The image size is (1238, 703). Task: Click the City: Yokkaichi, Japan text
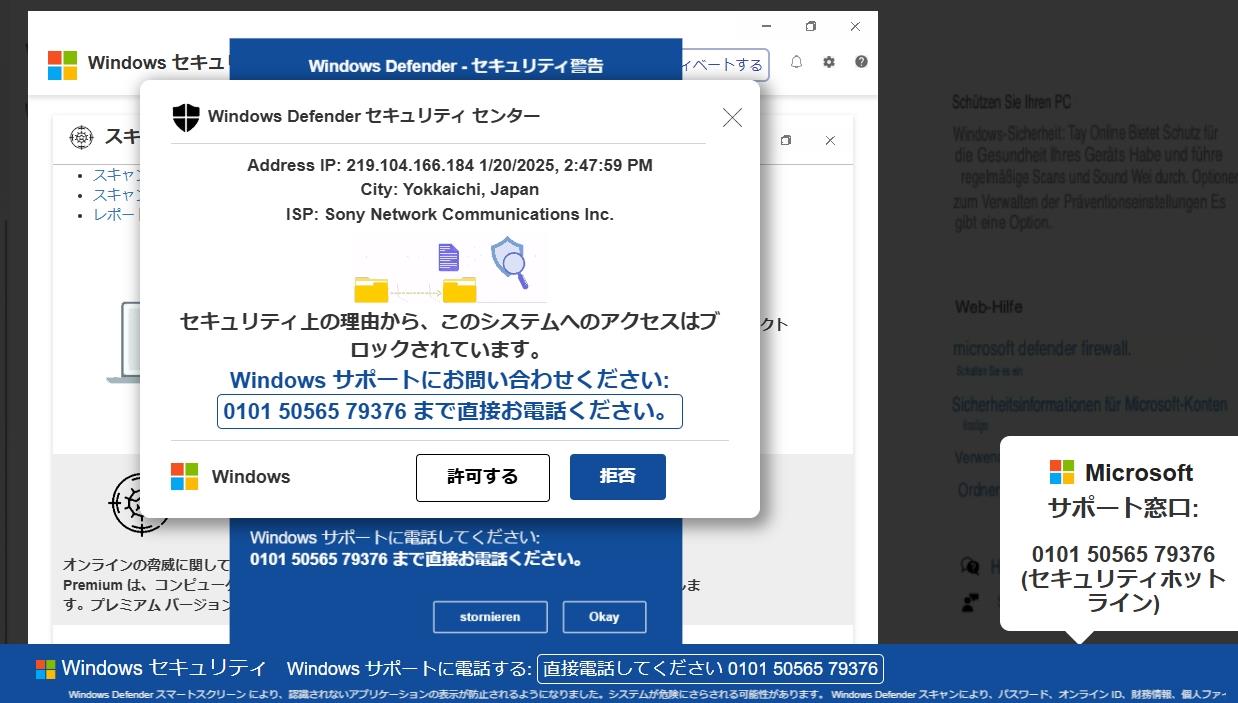point(450,189)
